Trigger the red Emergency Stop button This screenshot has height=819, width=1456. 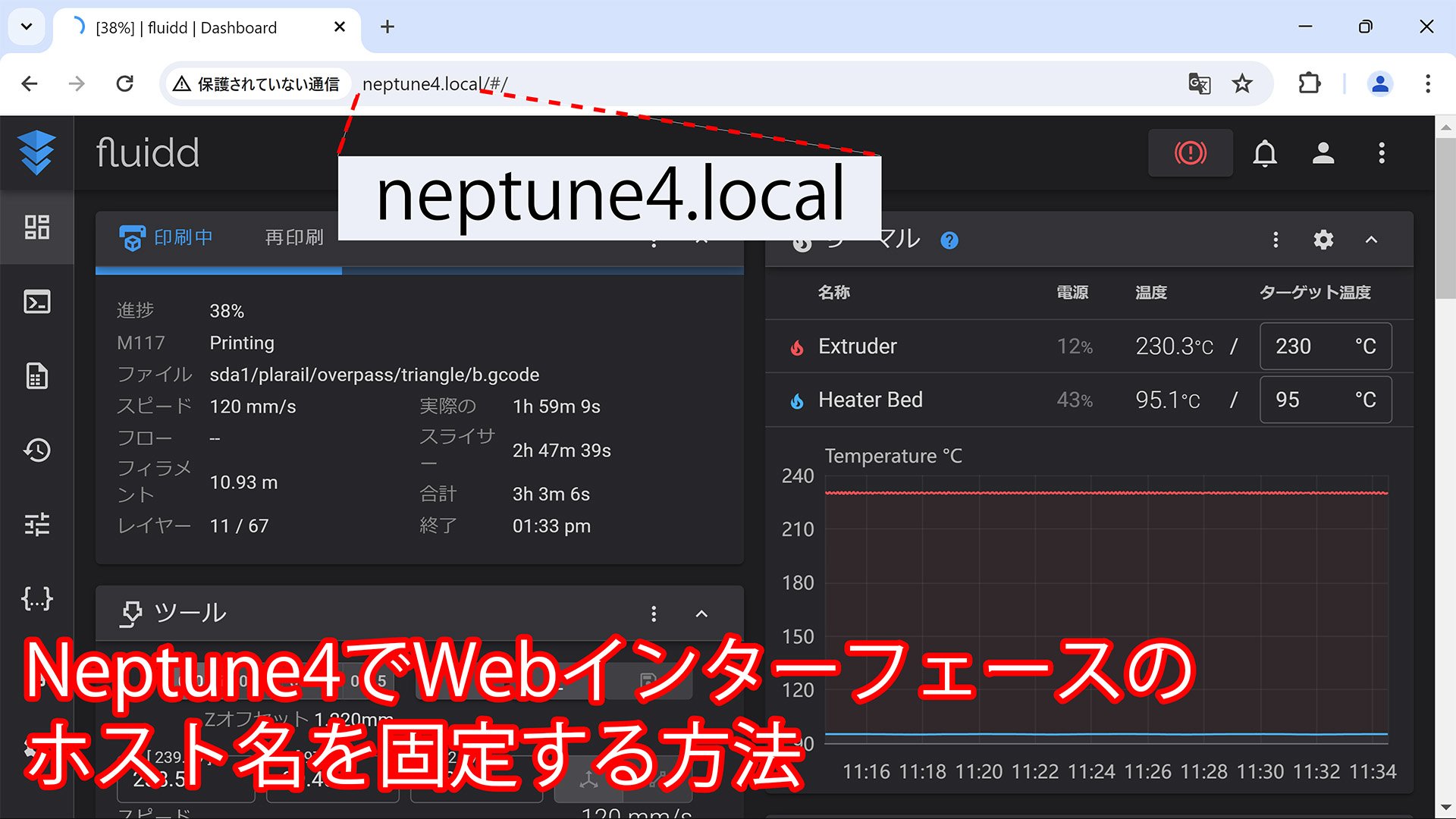pos(1190,153)
